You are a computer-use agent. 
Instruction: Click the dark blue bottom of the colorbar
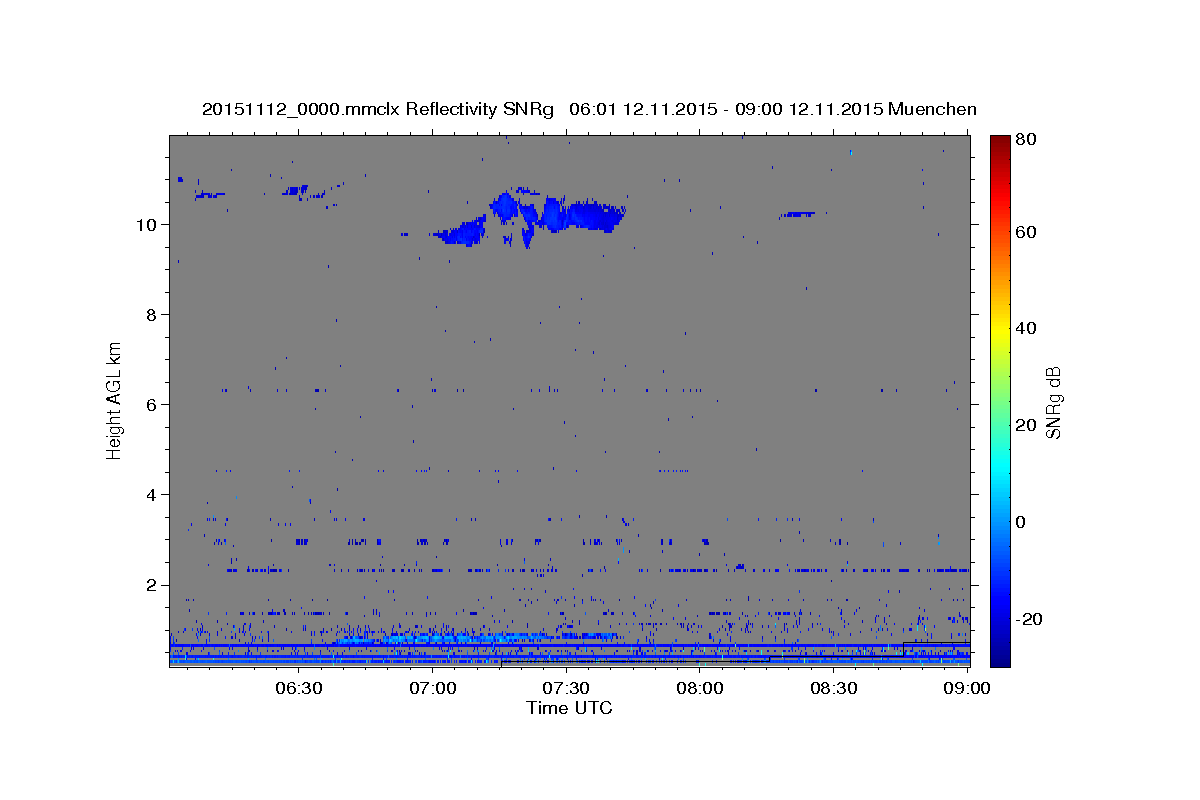[1000, 655]
